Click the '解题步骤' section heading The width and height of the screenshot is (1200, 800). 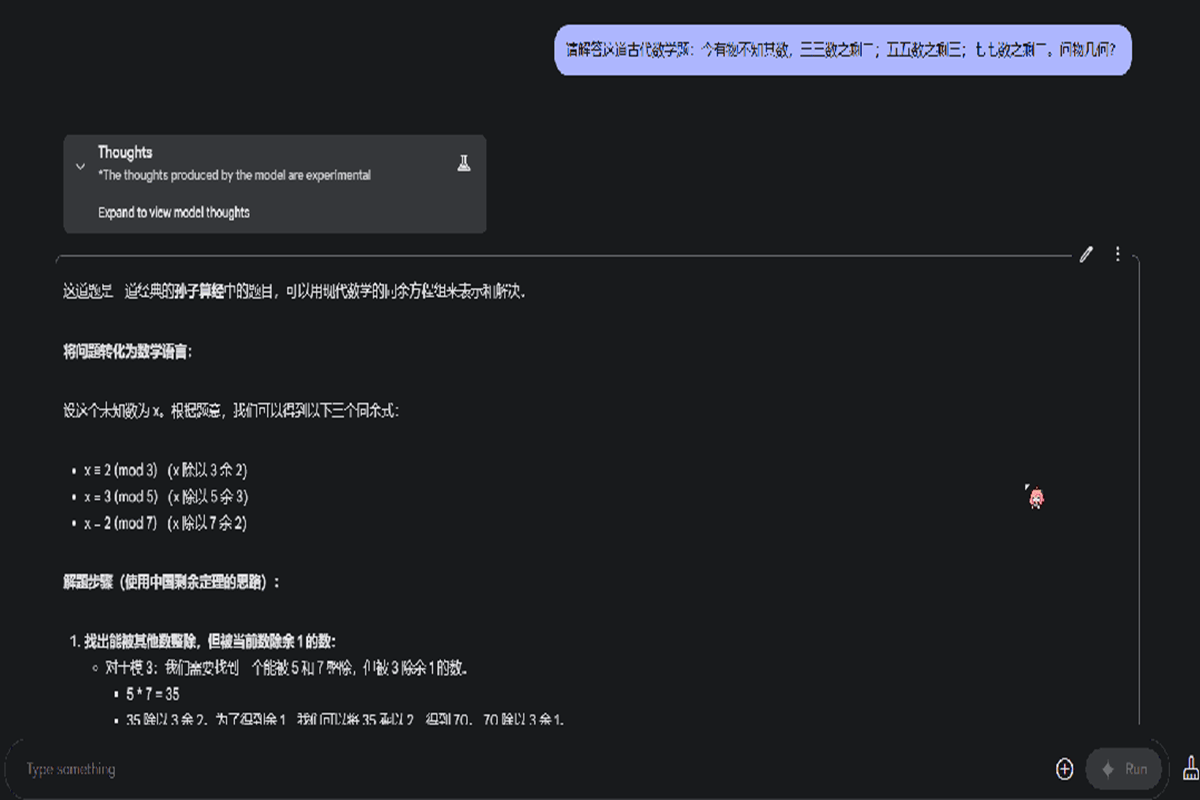pyautogui.click(x=172, y=582)
